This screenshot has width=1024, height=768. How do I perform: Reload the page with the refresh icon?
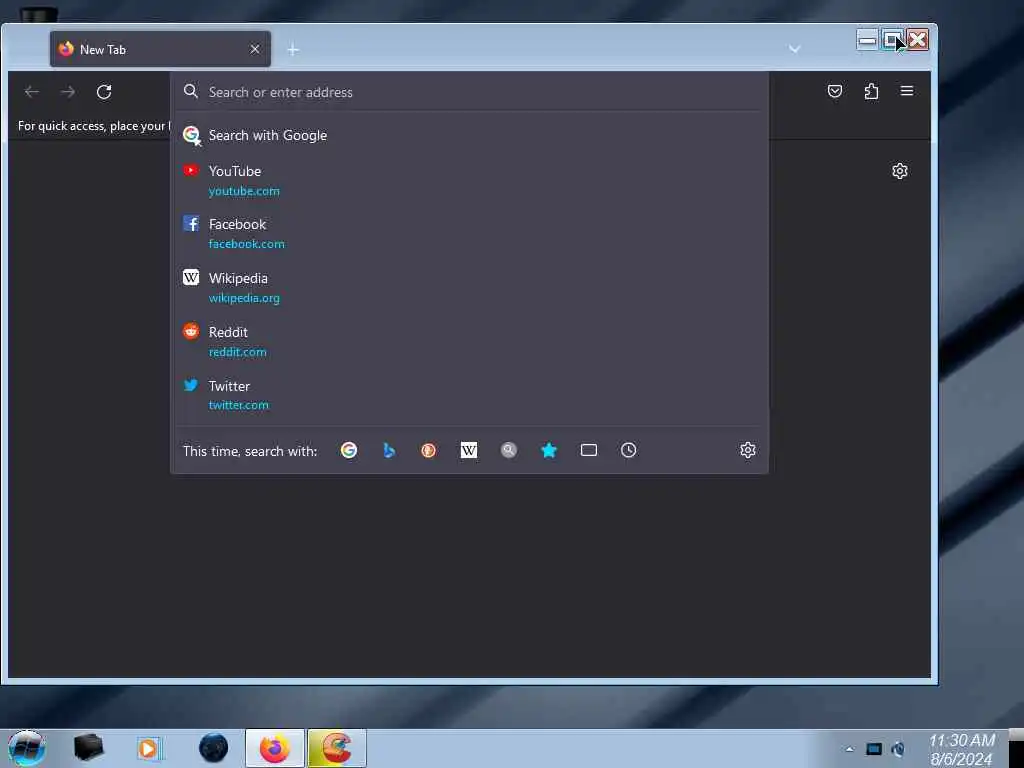point(104,92)
